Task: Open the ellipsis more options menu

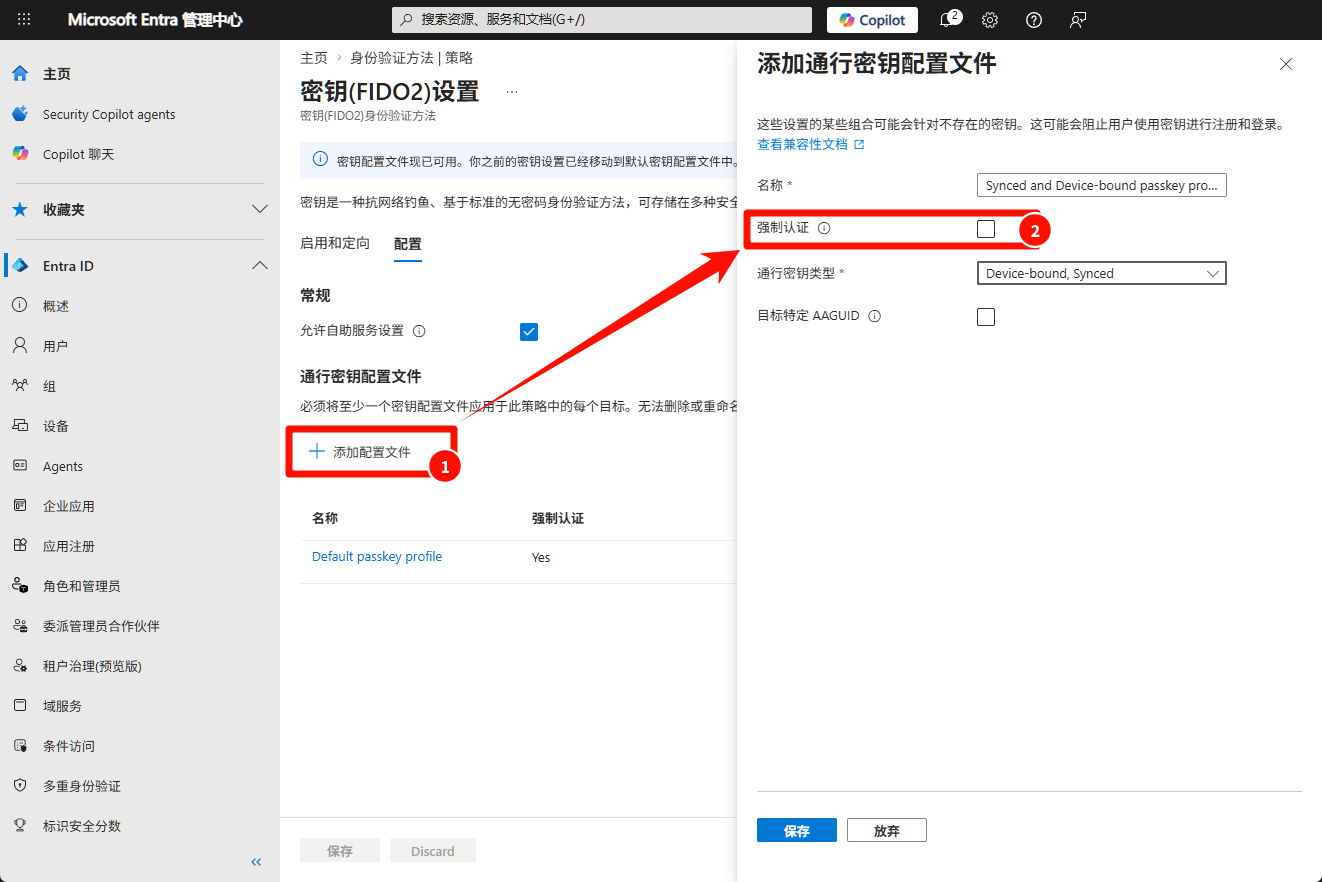Action: point(512,92)
